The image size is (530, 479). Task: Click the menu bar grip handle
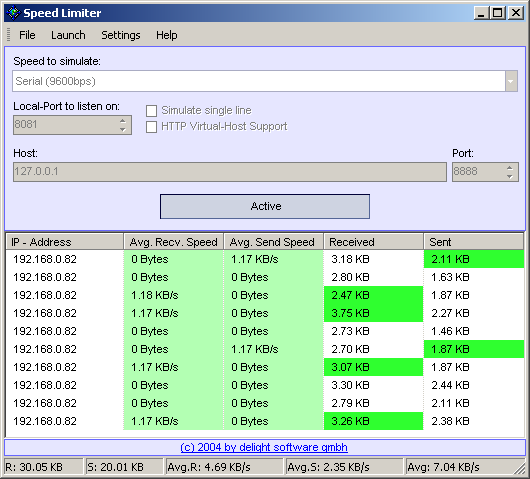point(9,35)
